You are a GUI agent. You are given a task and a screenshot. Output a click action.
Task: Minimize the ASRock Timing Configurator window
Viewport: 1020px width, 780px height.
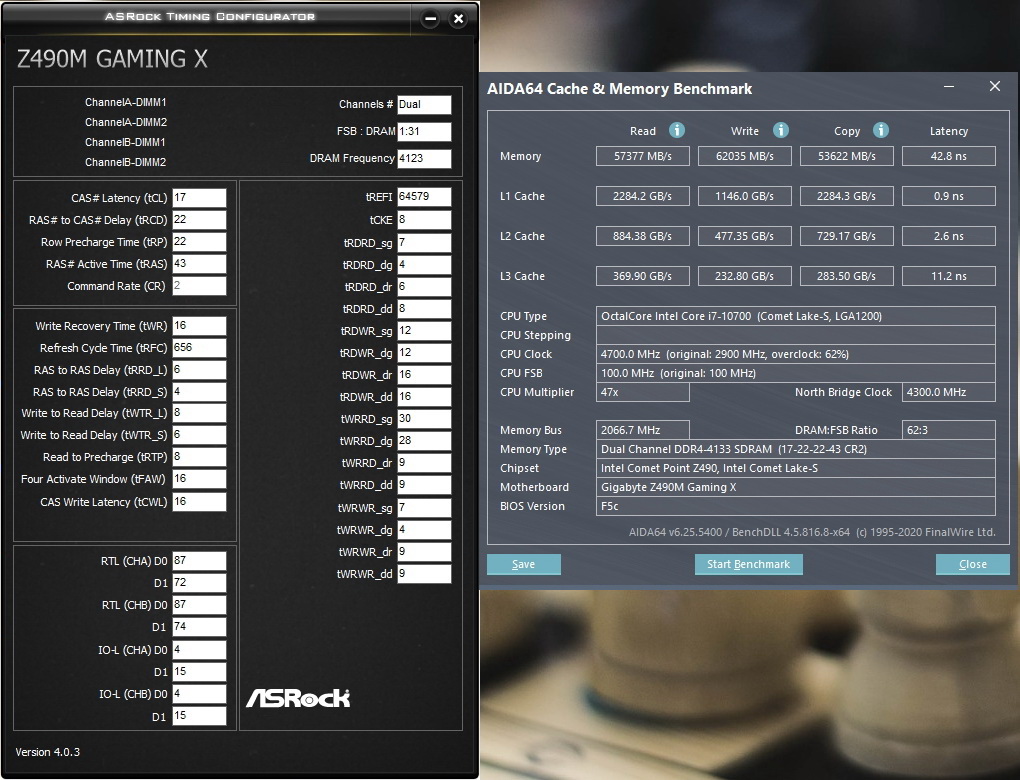(430, 19)
